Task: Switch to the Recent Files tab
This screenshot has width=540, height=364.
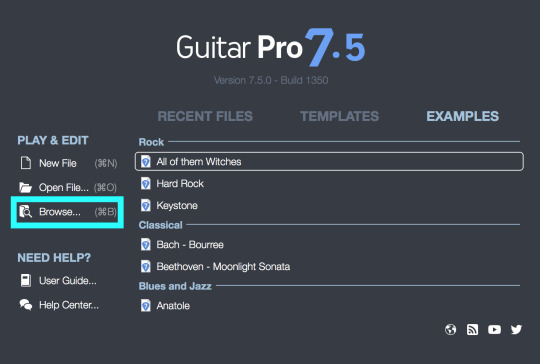Action: [x=205, y=116]
